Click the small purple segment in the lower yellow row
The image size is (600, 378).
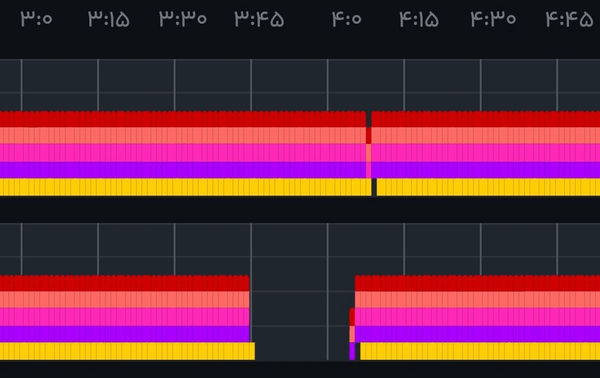coord(352,351)
